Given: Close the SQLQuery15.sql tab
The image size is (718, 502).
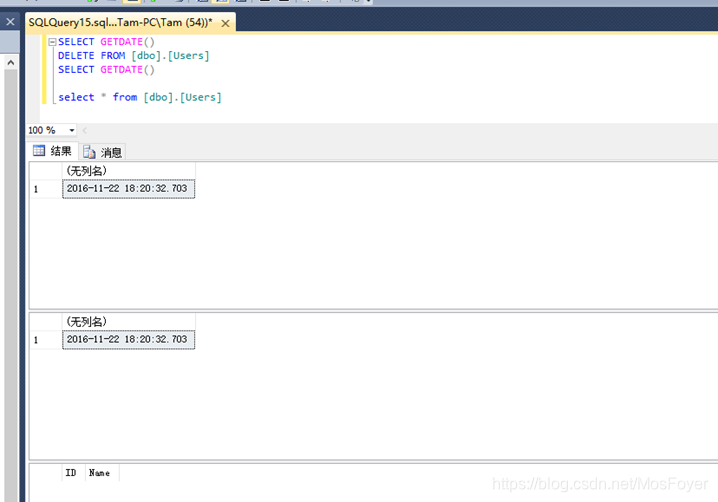Looking at the screenshot, I should point(225,23).
